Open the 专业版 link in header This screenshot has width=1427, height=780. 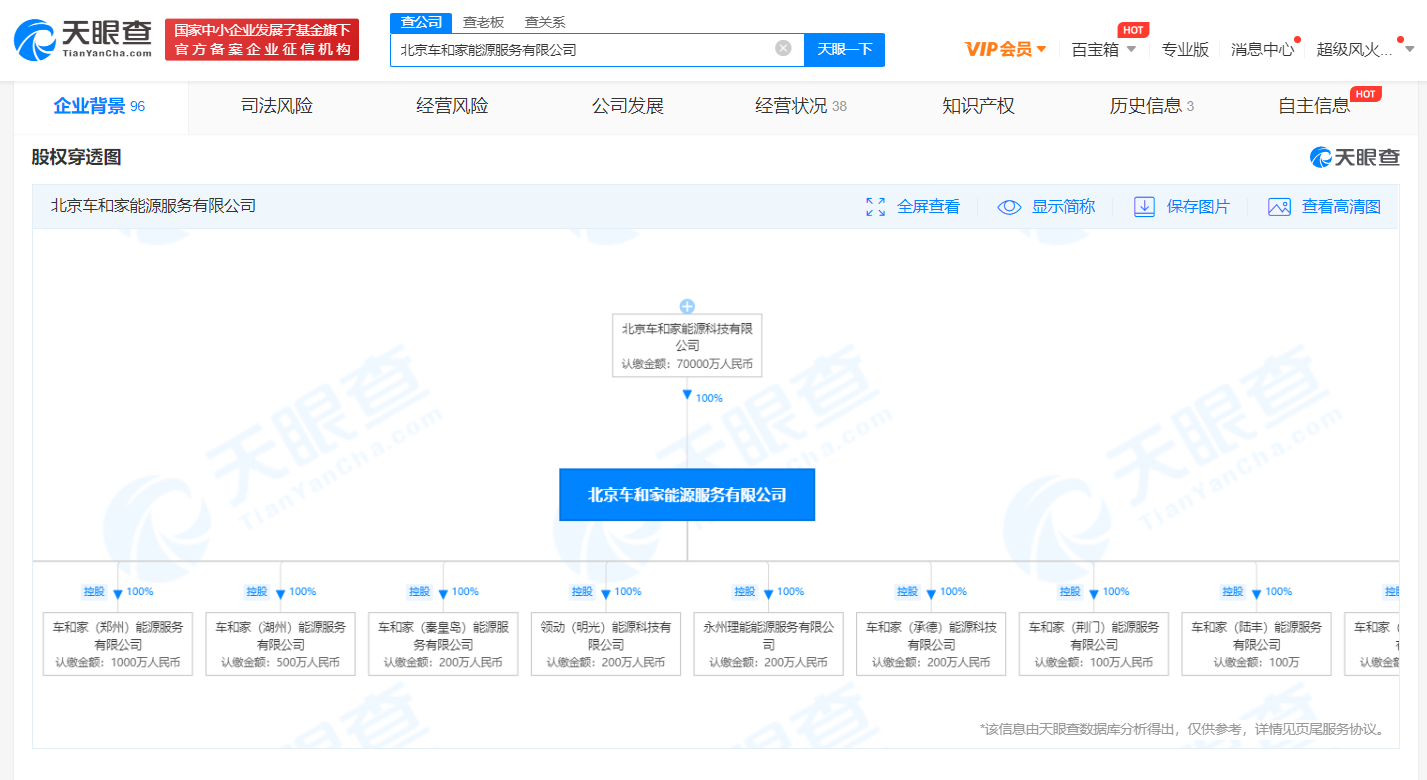click(x=1185, y=49)
